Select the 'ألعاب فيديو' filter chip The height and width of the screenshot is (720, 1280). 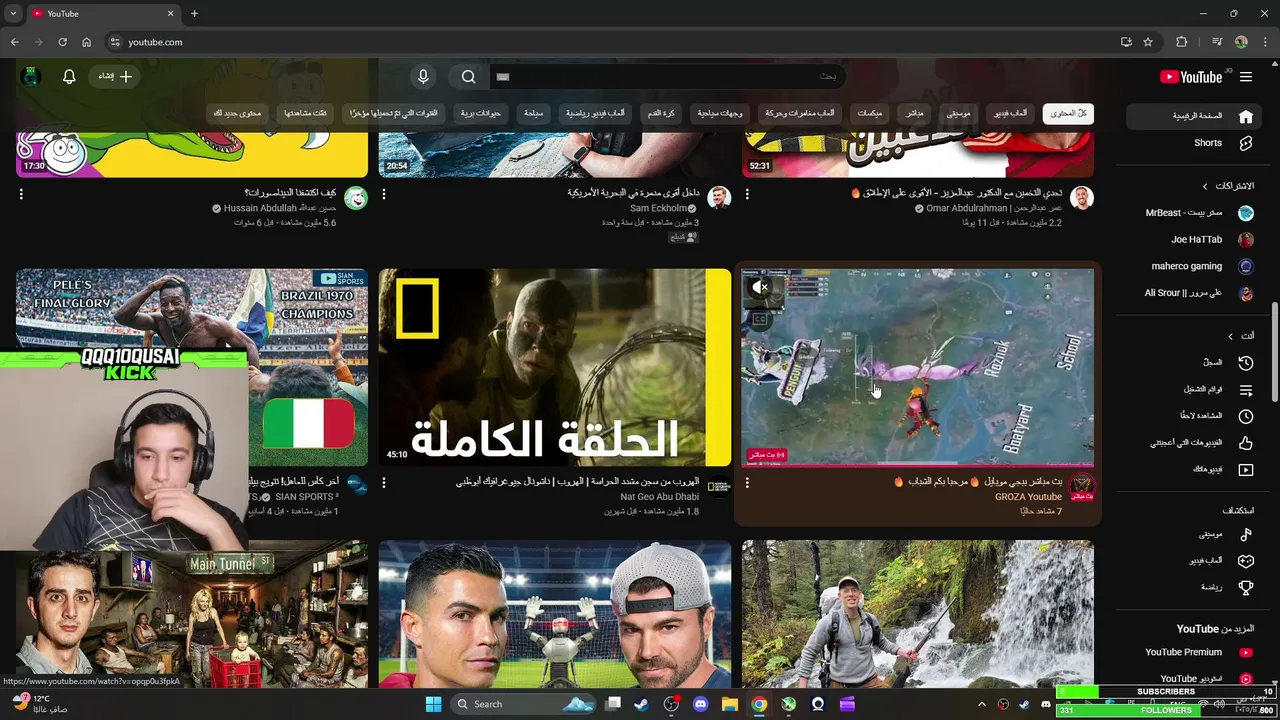pyautogui.click(x=1010, y=113)
